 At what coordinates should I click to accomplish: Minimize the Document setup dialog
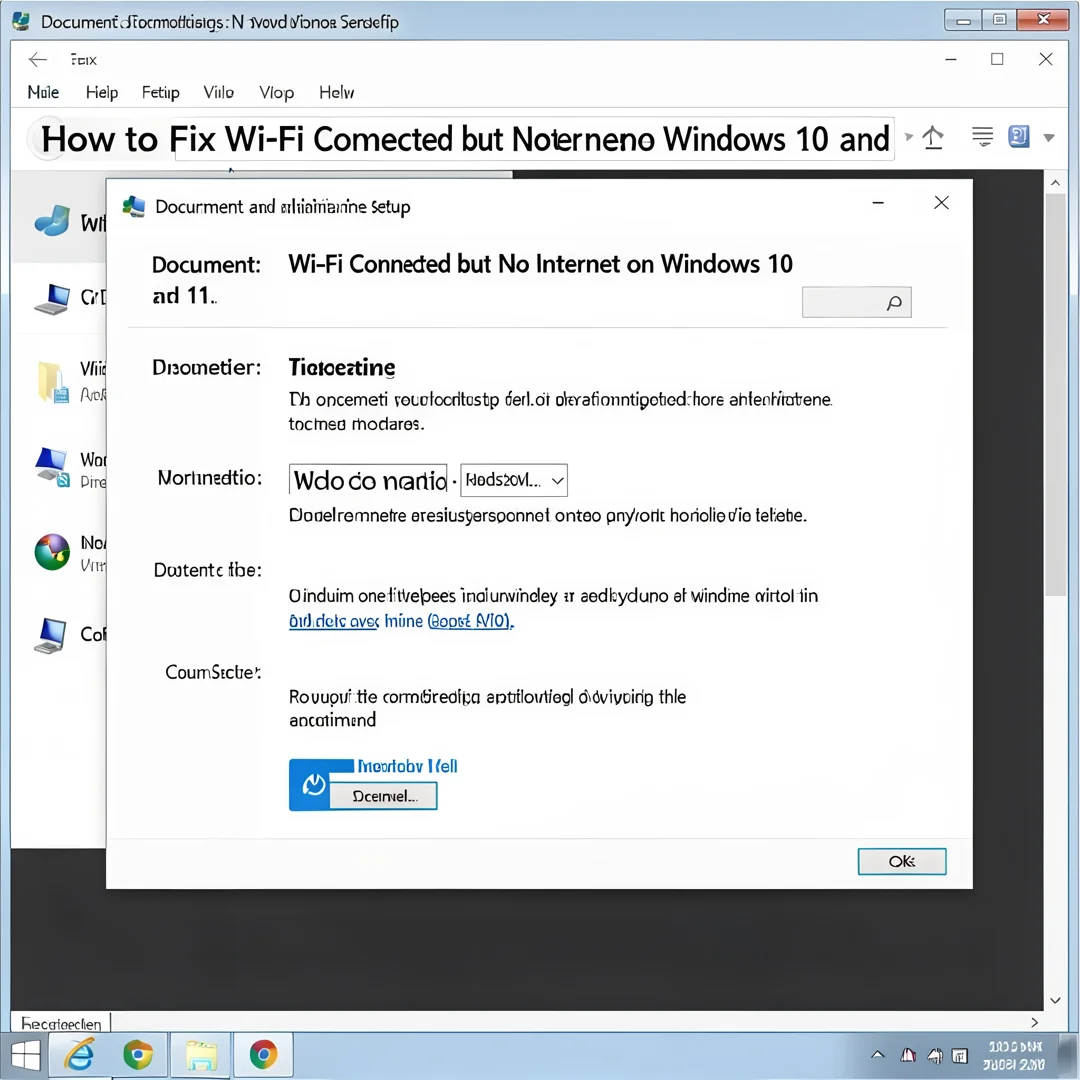tap(878, 202)
